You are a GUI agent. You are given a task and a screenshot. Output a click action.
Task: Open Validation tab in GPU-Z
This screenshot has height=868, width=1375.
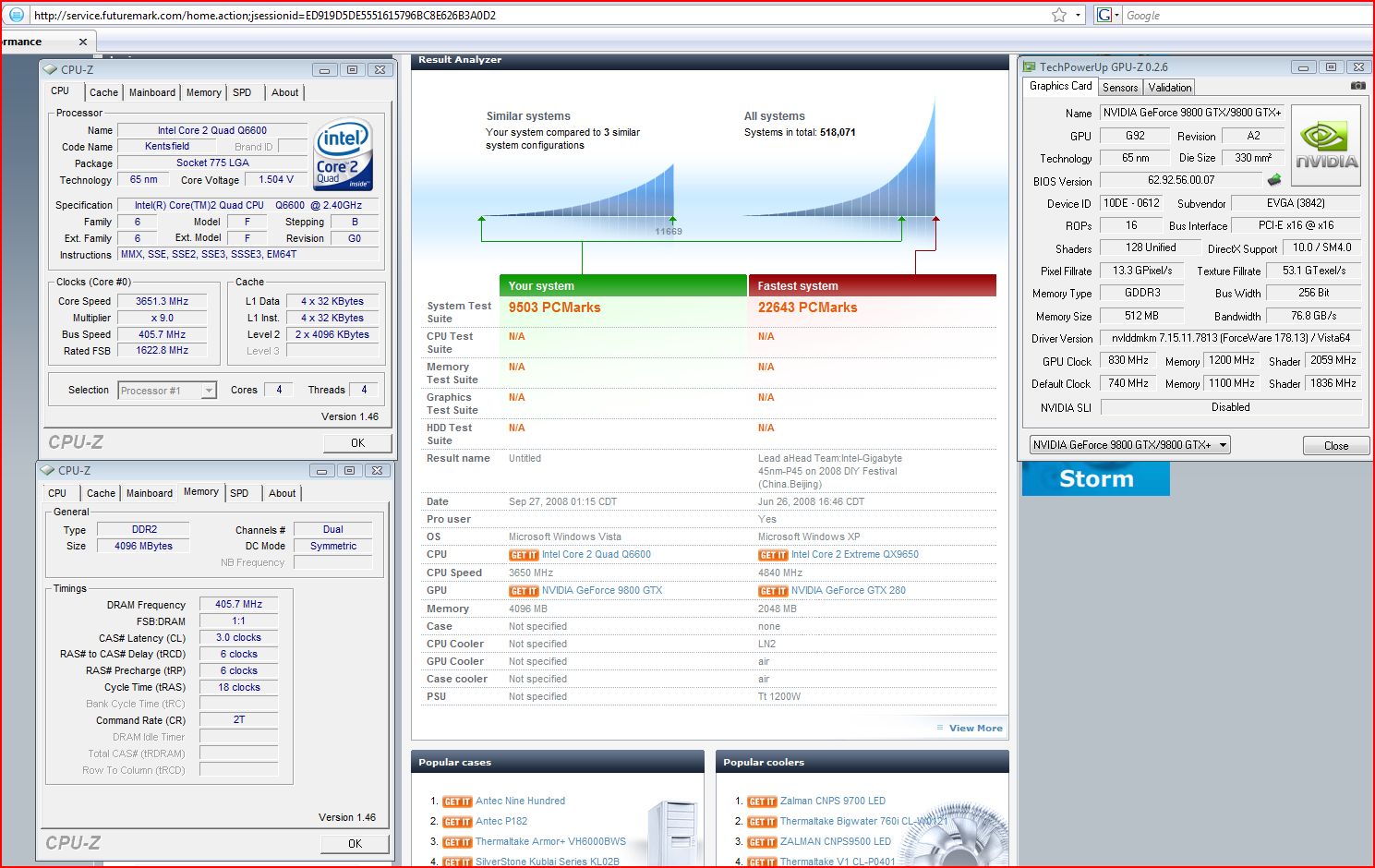click(1170, 88)
